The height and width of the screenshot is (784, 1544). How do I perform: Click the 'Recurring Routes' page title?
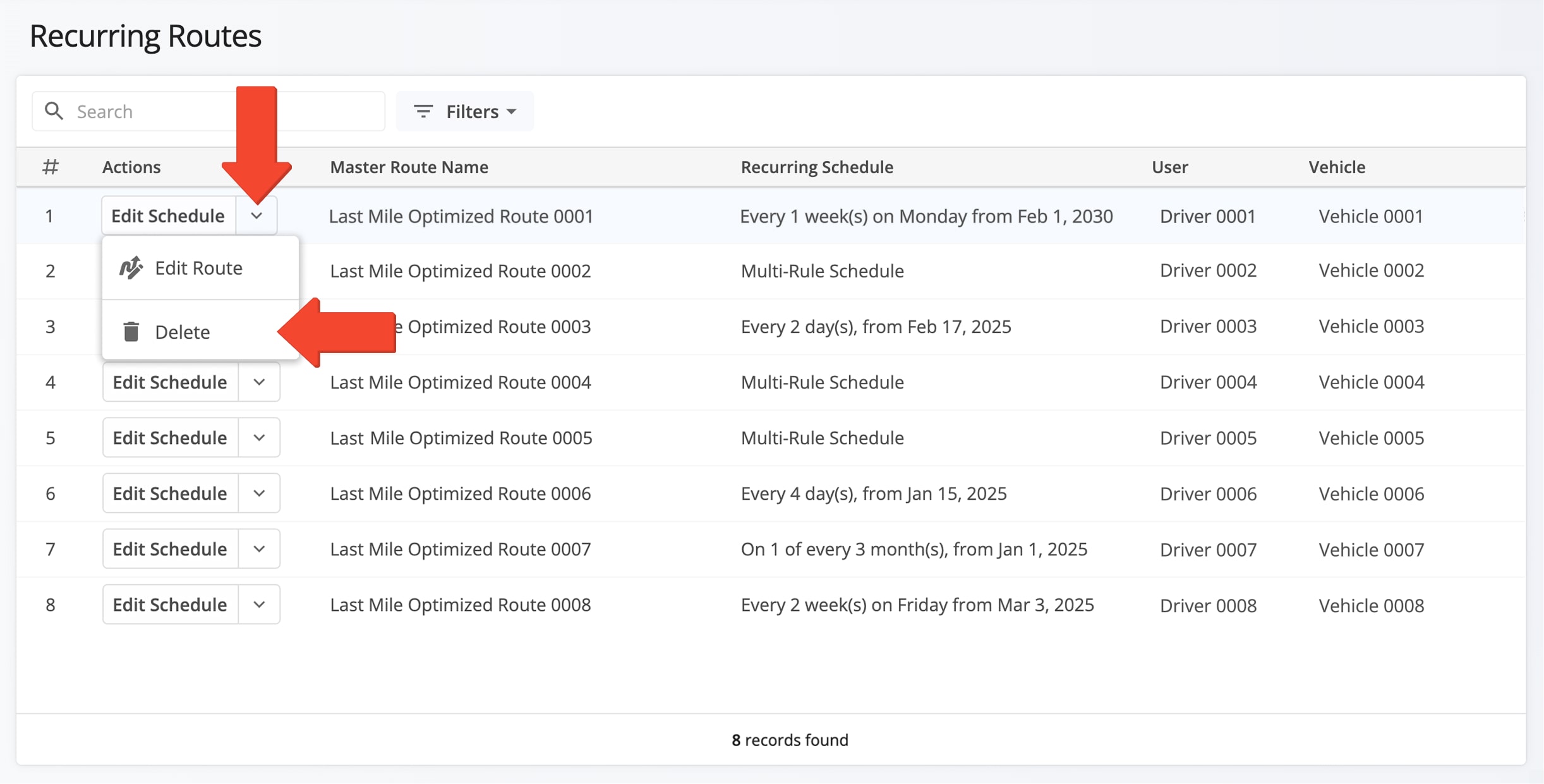coord(145,35)
